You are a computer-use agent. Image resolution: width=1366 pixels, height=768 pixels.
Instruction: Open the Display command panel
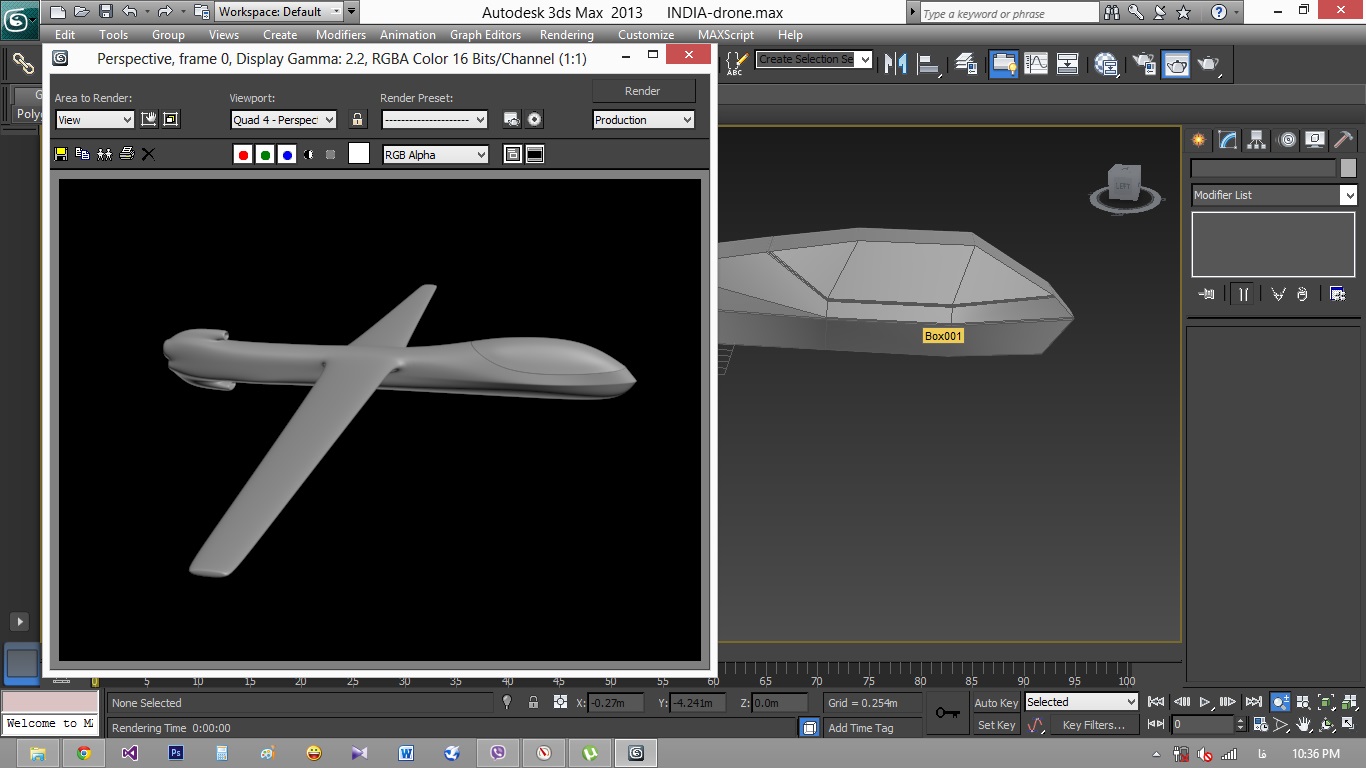pyautogui.click(x=1315, y=140)
